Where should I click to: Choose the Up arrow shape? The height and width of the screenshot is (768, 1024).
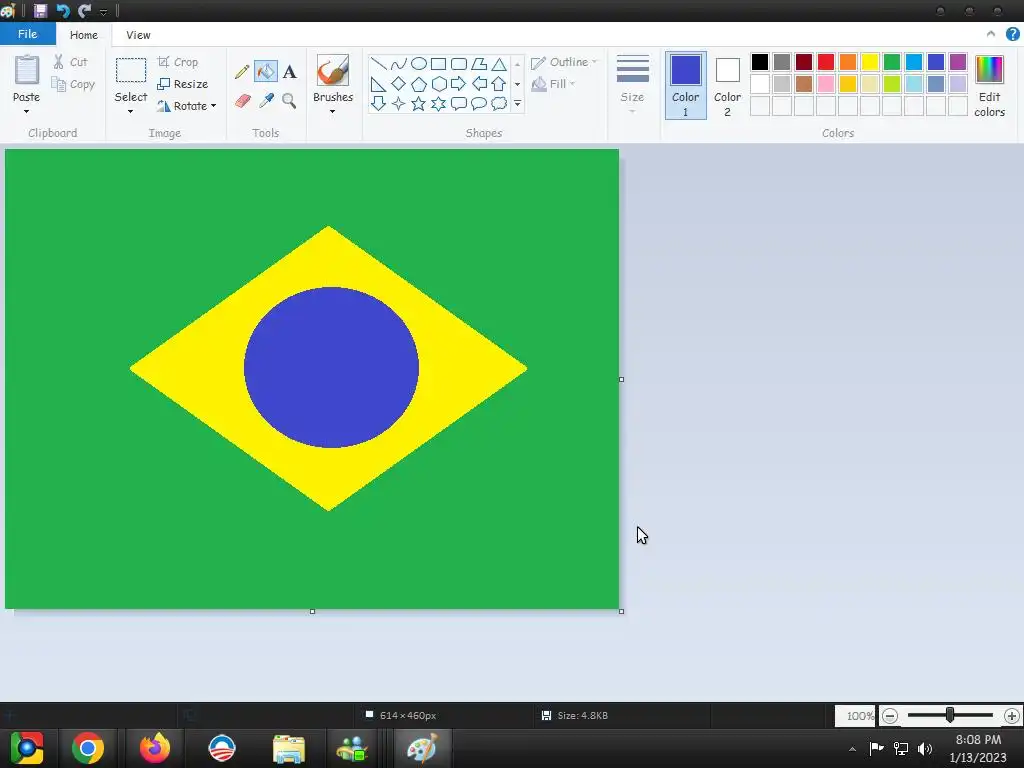(499, 84)
